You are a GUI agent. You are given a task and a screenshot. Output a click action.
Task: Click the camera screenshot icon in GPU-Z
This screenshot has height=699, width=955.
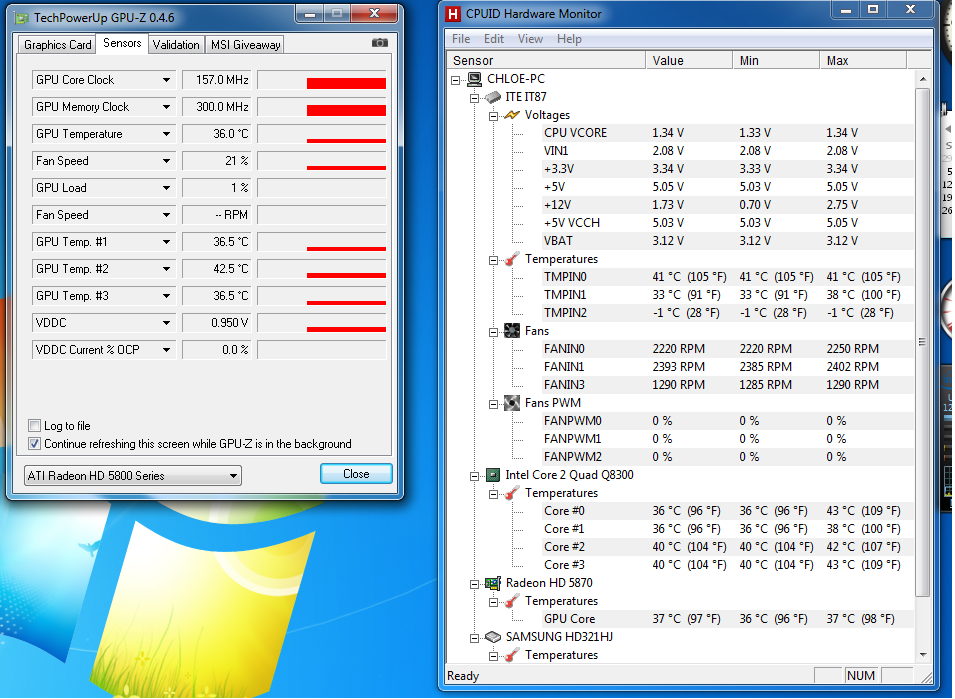click(x=379, y=44)
